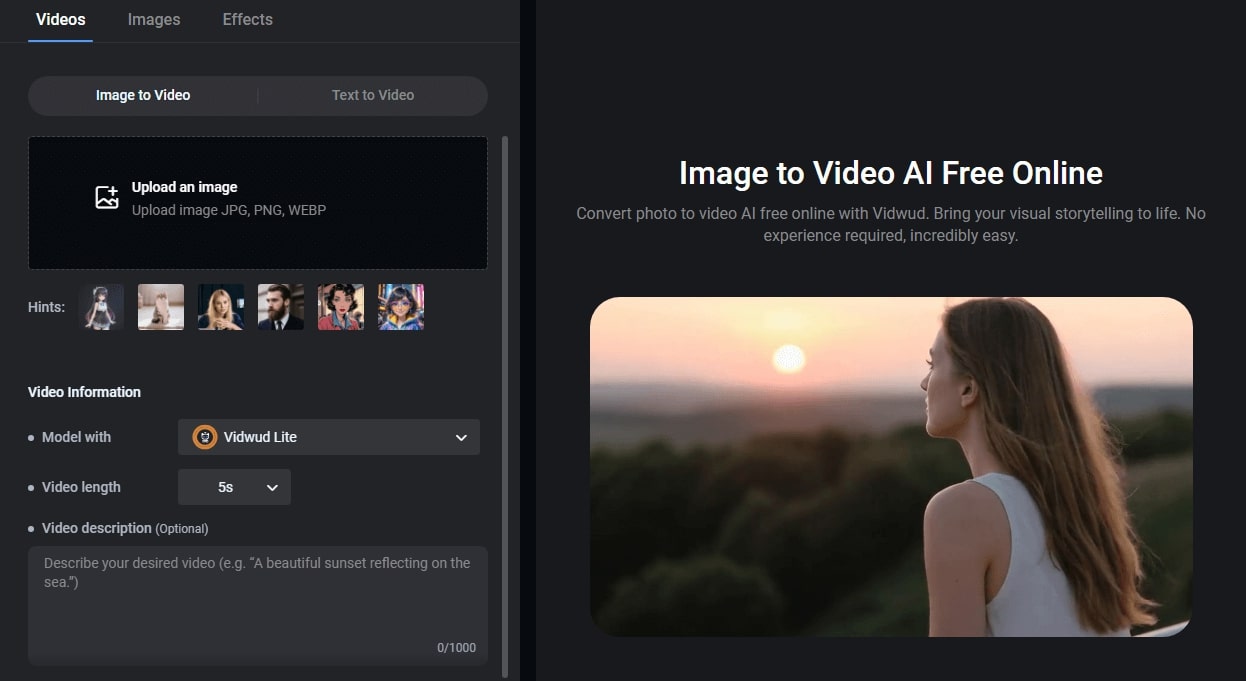Switch to Text to Video mode

[372, 95]
